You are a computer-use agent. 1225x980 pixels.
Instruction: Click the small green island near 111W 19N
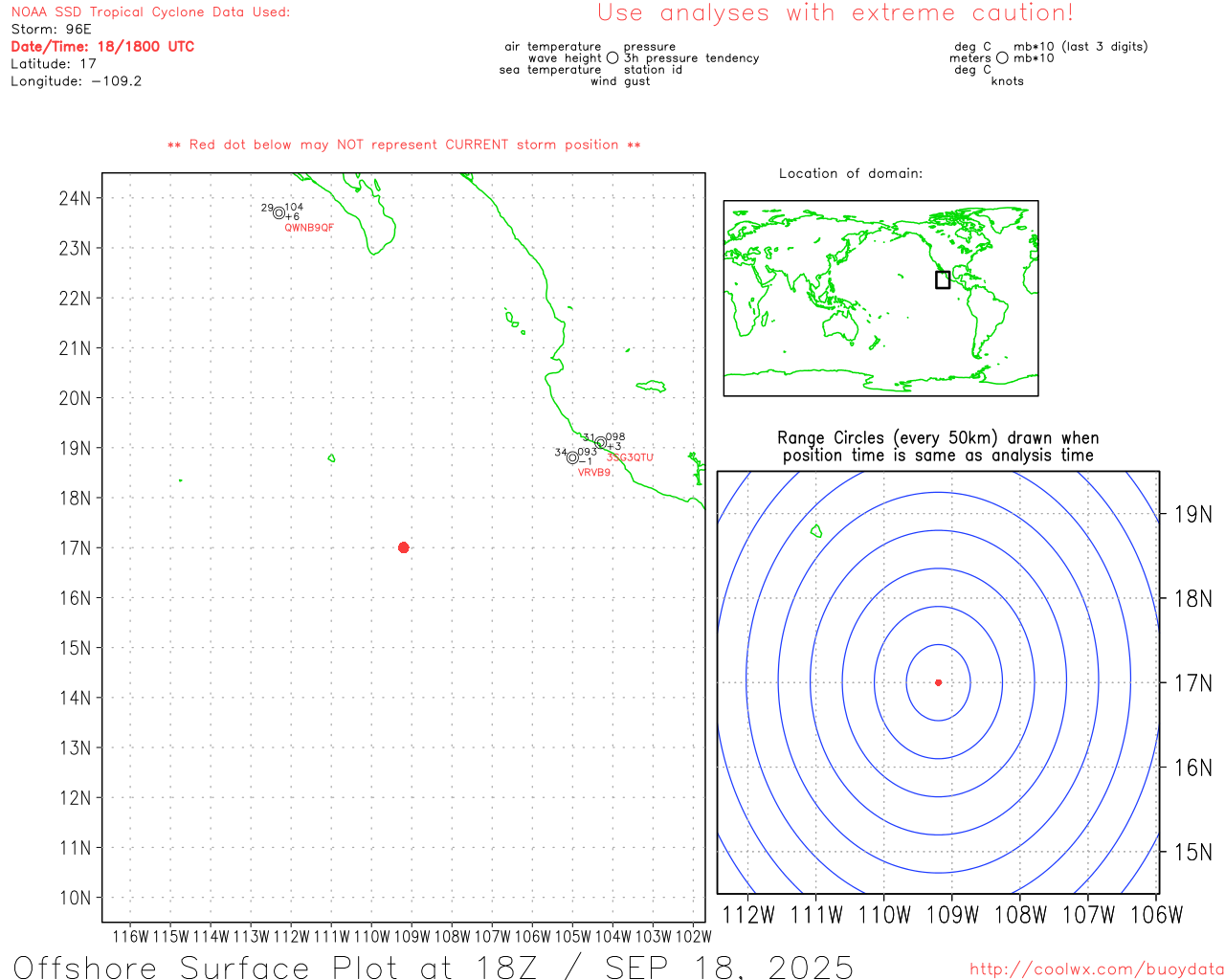tap(331, 458)
